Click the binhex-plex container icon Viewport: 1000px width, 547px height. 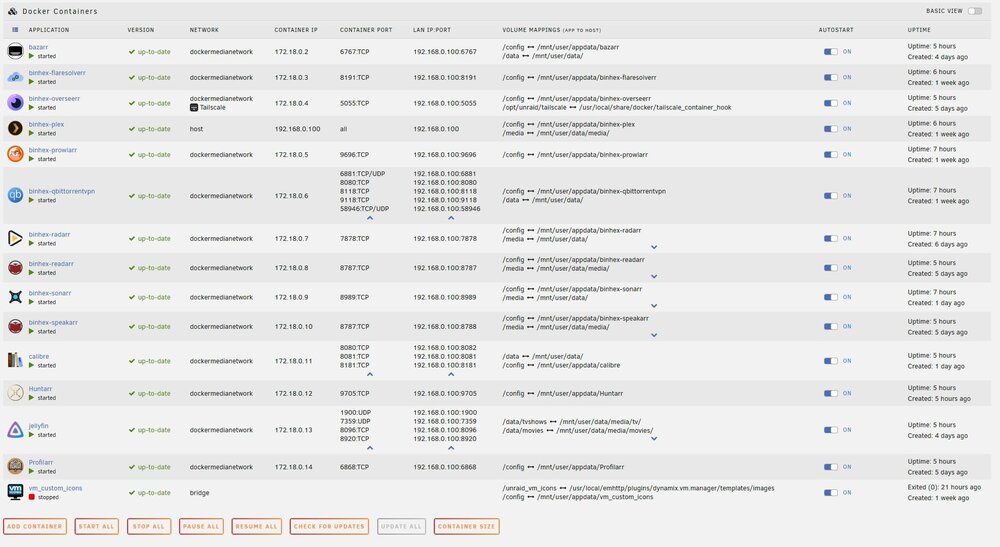(x=15, y=128)
